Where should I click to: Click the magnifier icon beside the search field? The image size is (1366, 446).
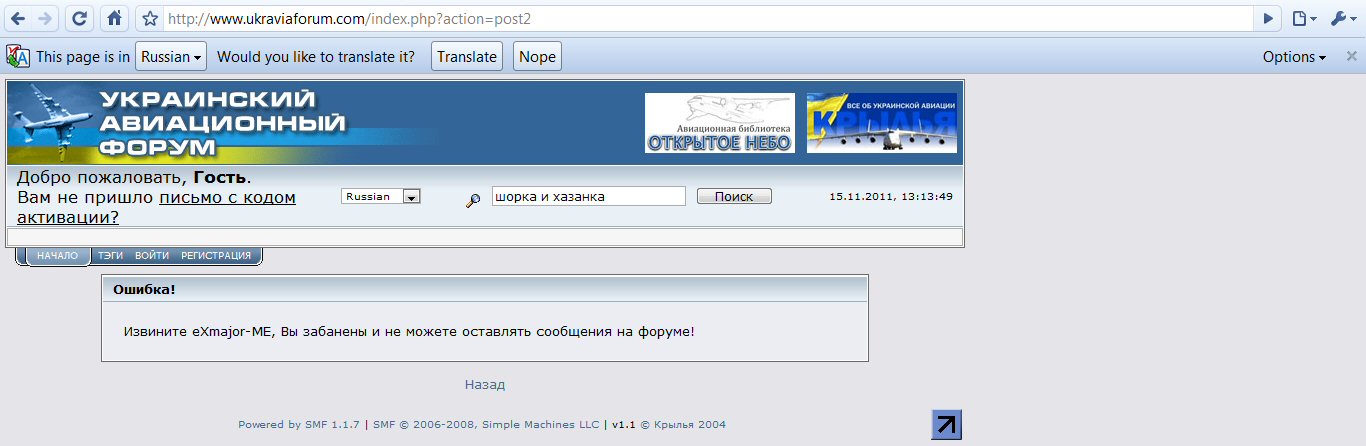click(474, 200)
